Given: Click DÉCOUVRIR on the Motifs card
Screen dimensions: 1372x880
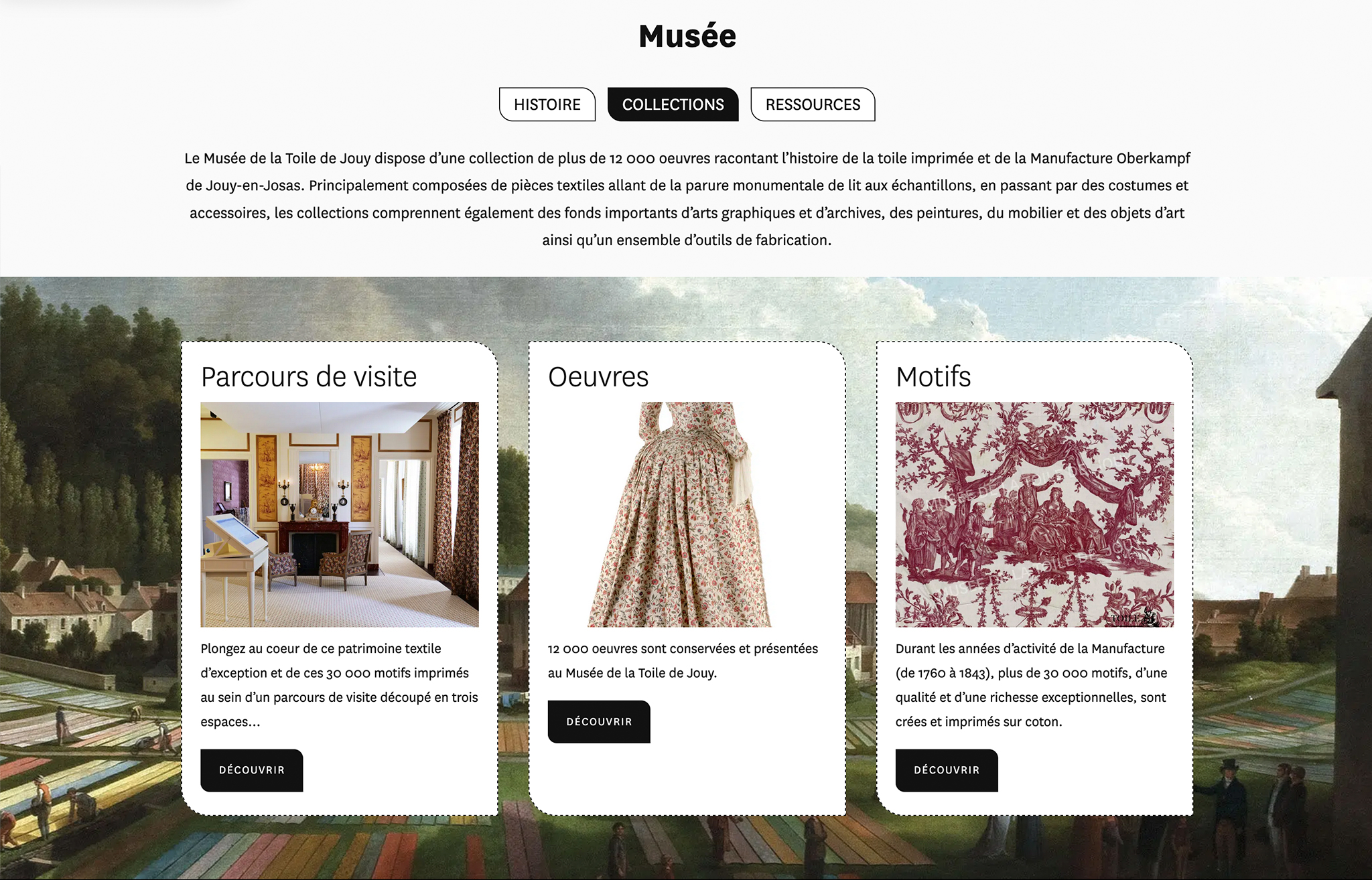Looking at the screenshot, I should 946,770.
